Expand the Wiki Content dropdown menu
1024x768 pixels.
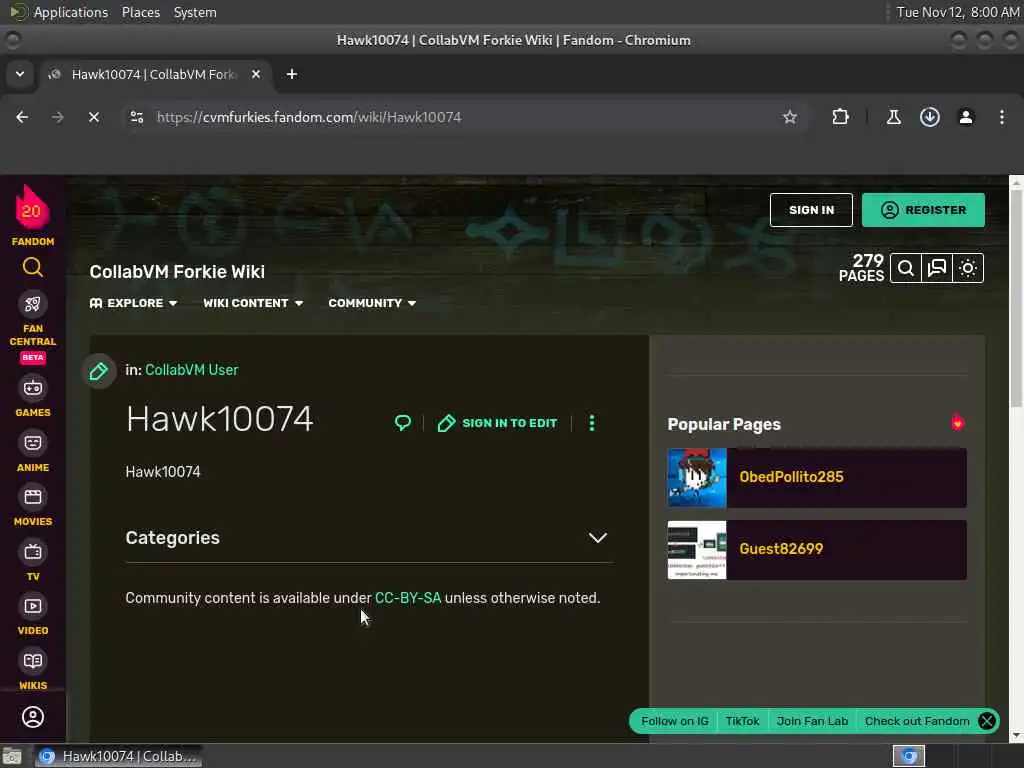click(x=253, y=303)
